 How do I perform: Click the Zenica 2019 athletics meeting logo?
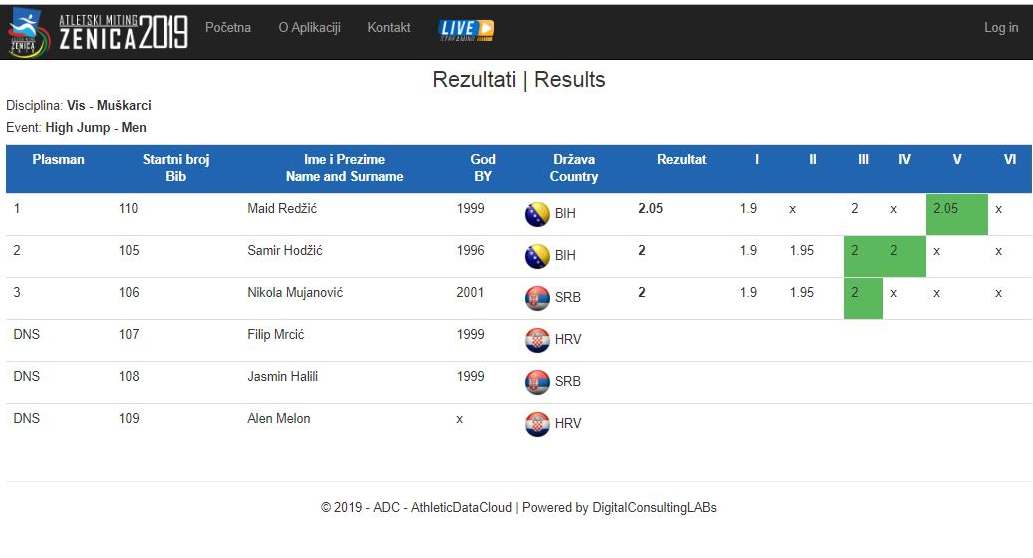[x=98, y=31]
